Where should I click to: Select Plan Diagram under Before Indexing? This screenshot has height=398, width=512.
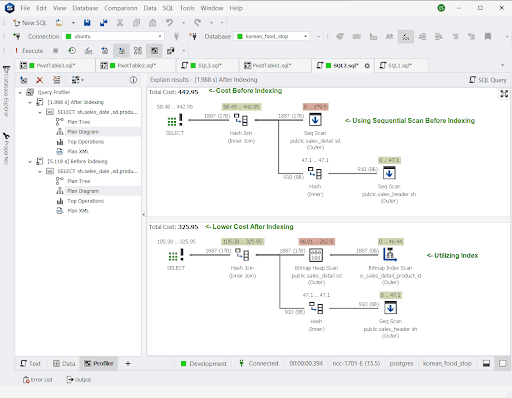(x=83, y=191)
